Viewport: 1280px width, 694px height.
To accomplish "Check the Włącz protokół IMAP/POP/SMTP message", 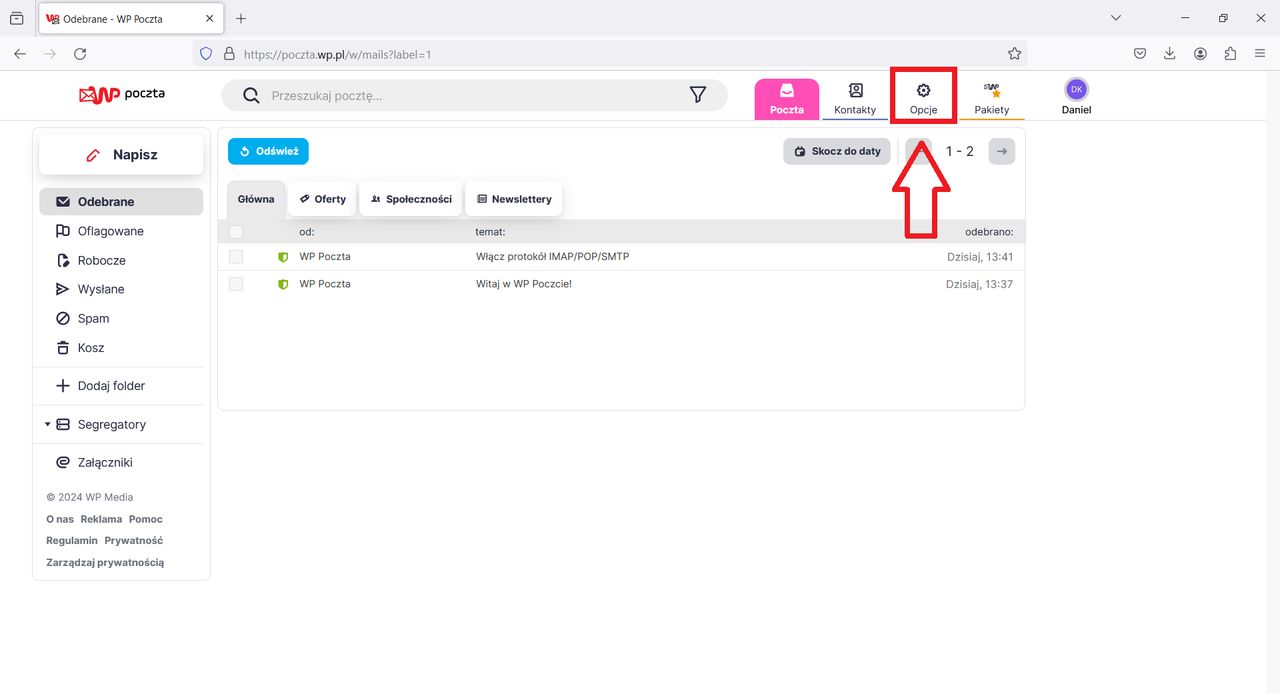I will tap(236, 257).
